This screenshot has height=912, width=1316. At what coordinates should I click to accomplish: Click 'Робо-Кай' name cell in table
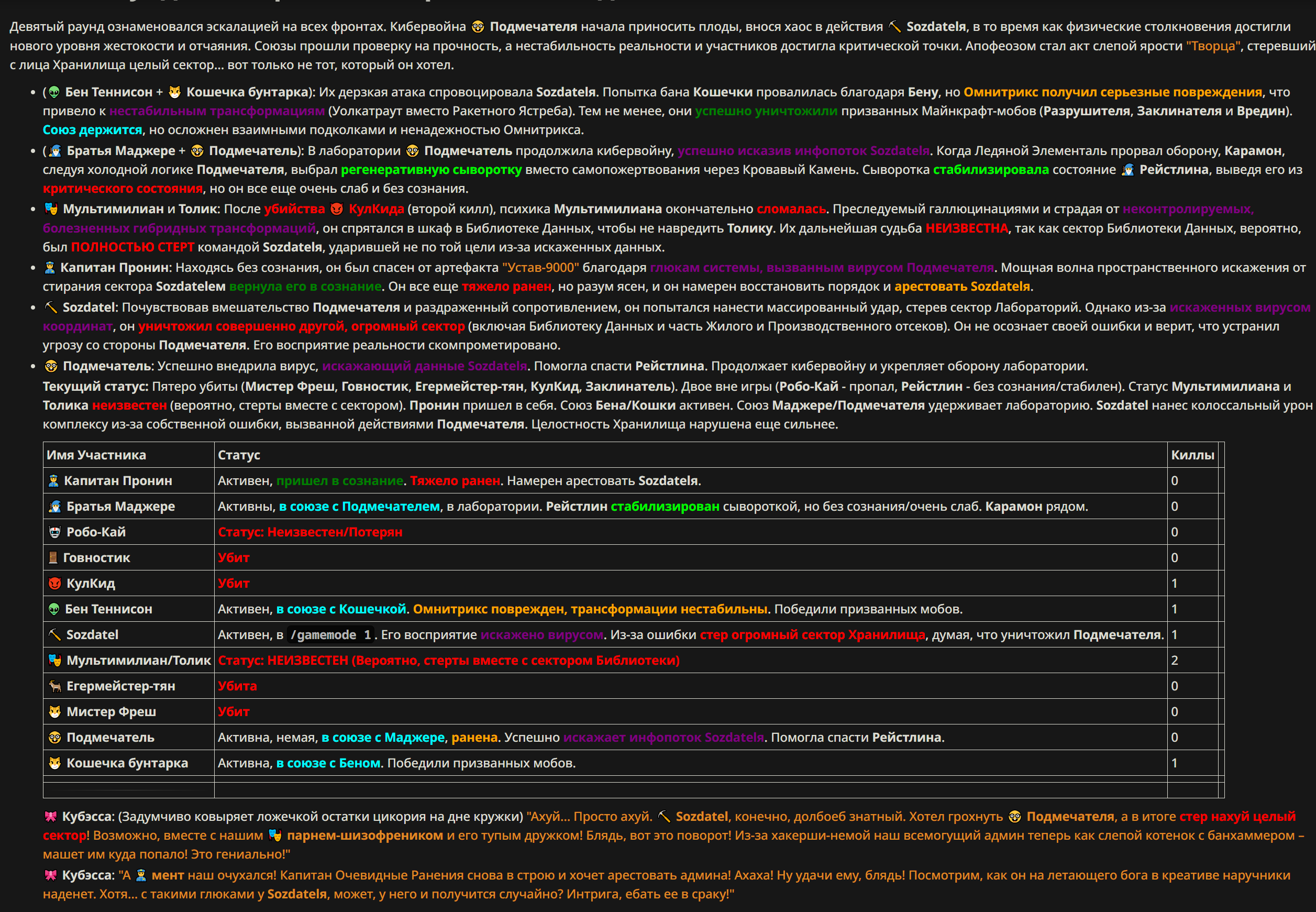pos(96,532)
